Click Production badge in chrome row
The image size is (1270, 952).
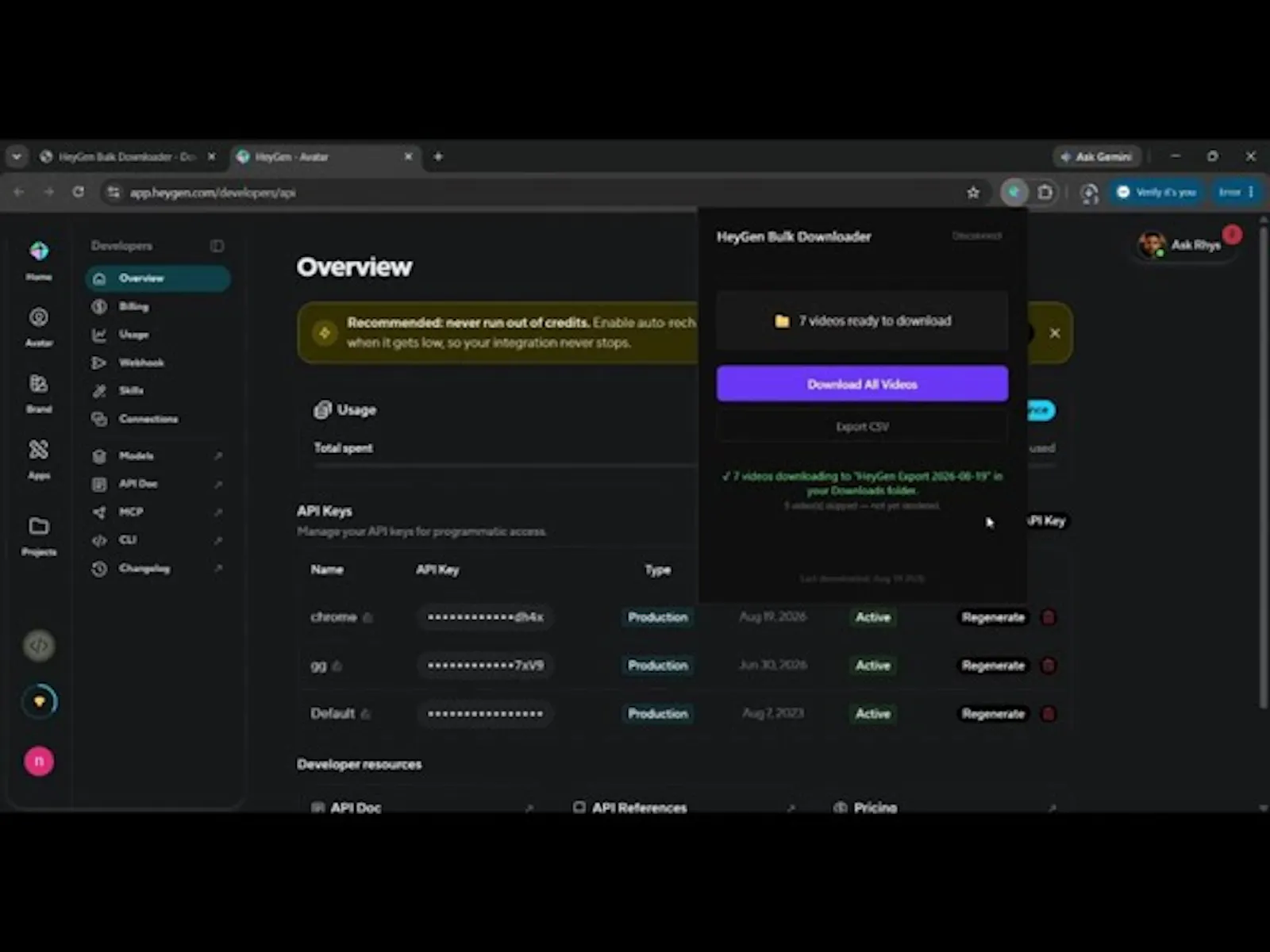(x=657, y=617)
